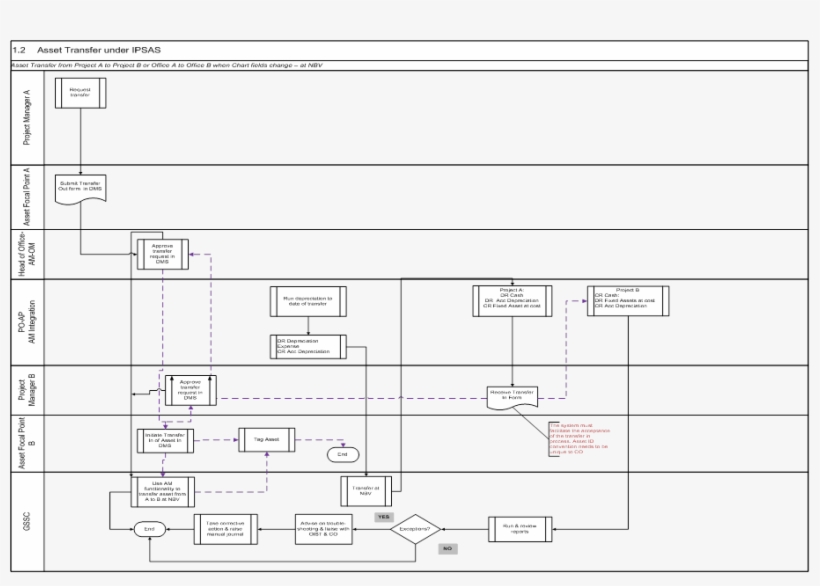820x586 pixels.
Task: Click the Submit Transfer Out form document shape
Action: [79, 188]
